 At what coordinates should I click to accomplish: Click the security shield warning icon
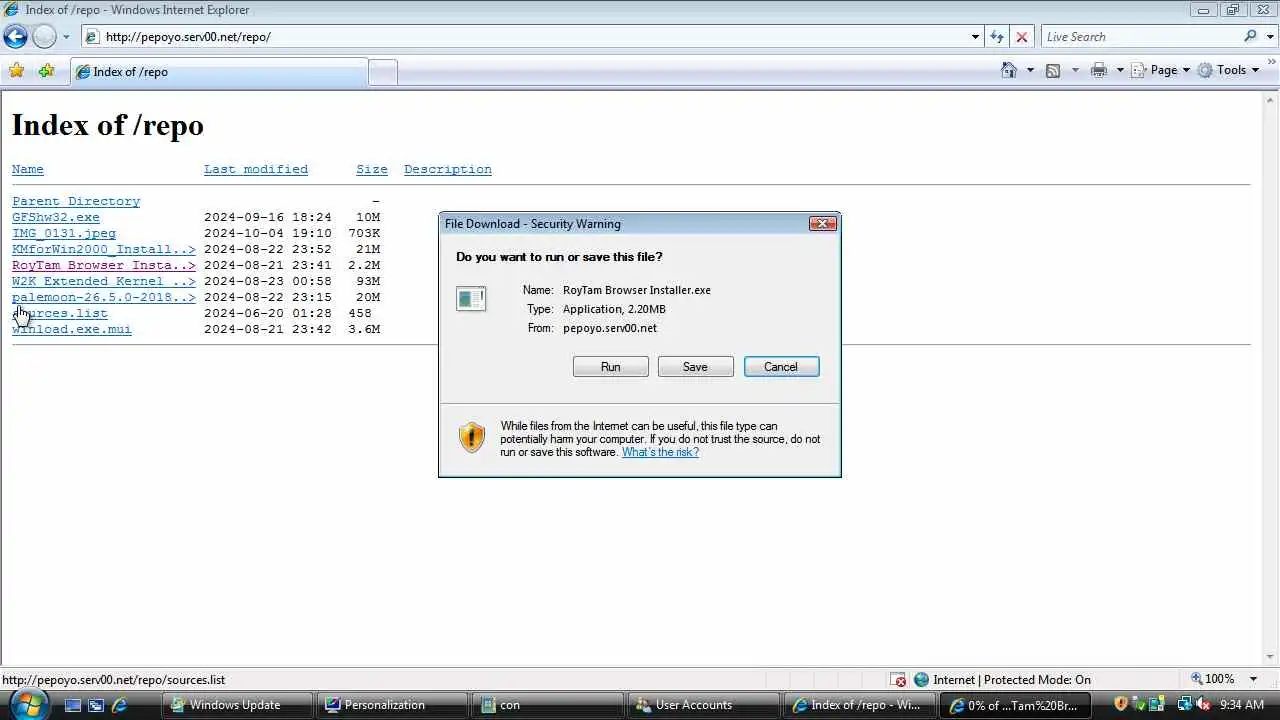coord(472,437)
